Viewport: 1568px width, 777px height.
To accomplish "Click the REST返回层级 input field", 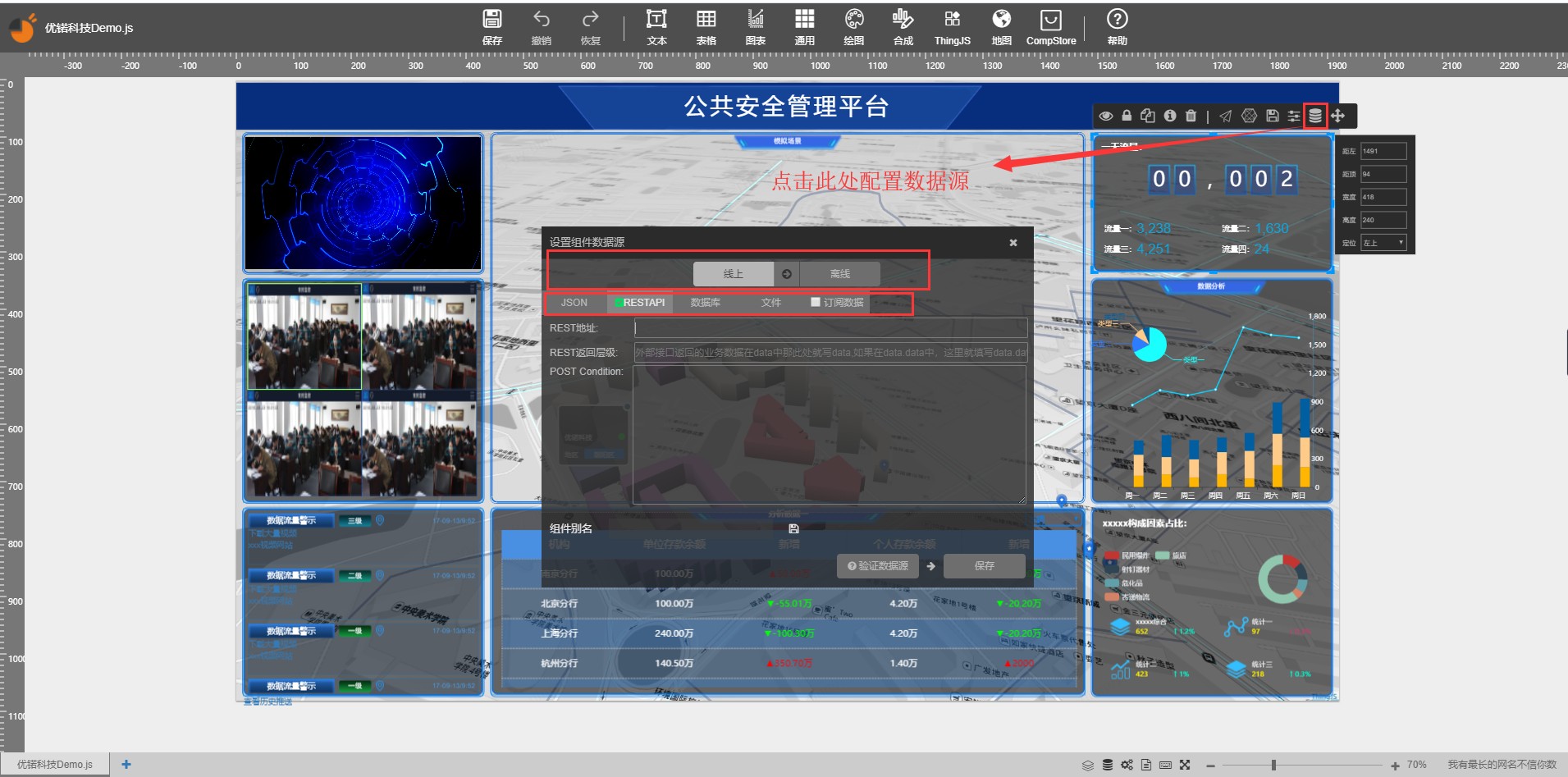I will coord(830,353).
